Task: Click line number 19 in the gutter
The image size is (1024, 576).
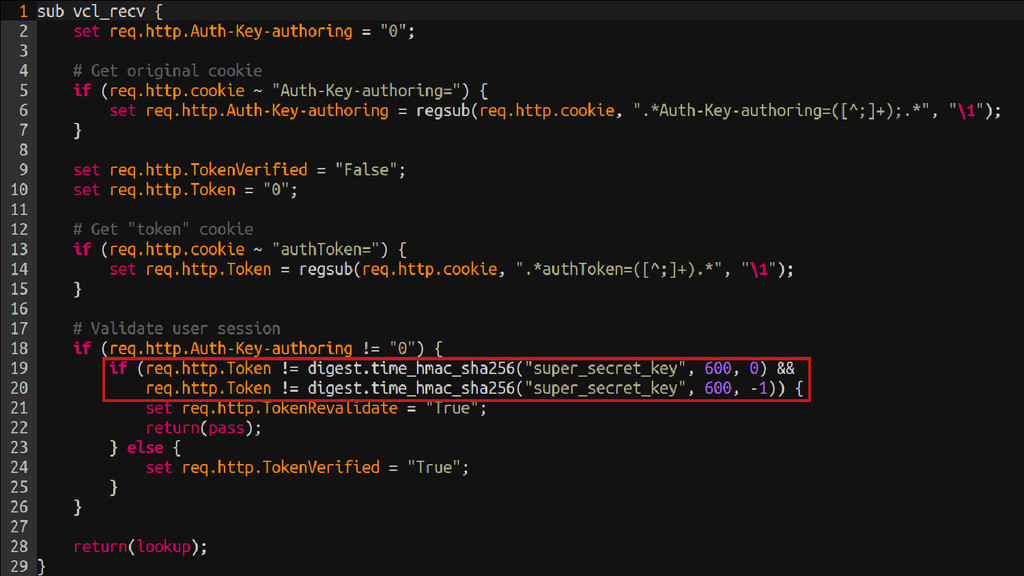Action: pos(19,368)
